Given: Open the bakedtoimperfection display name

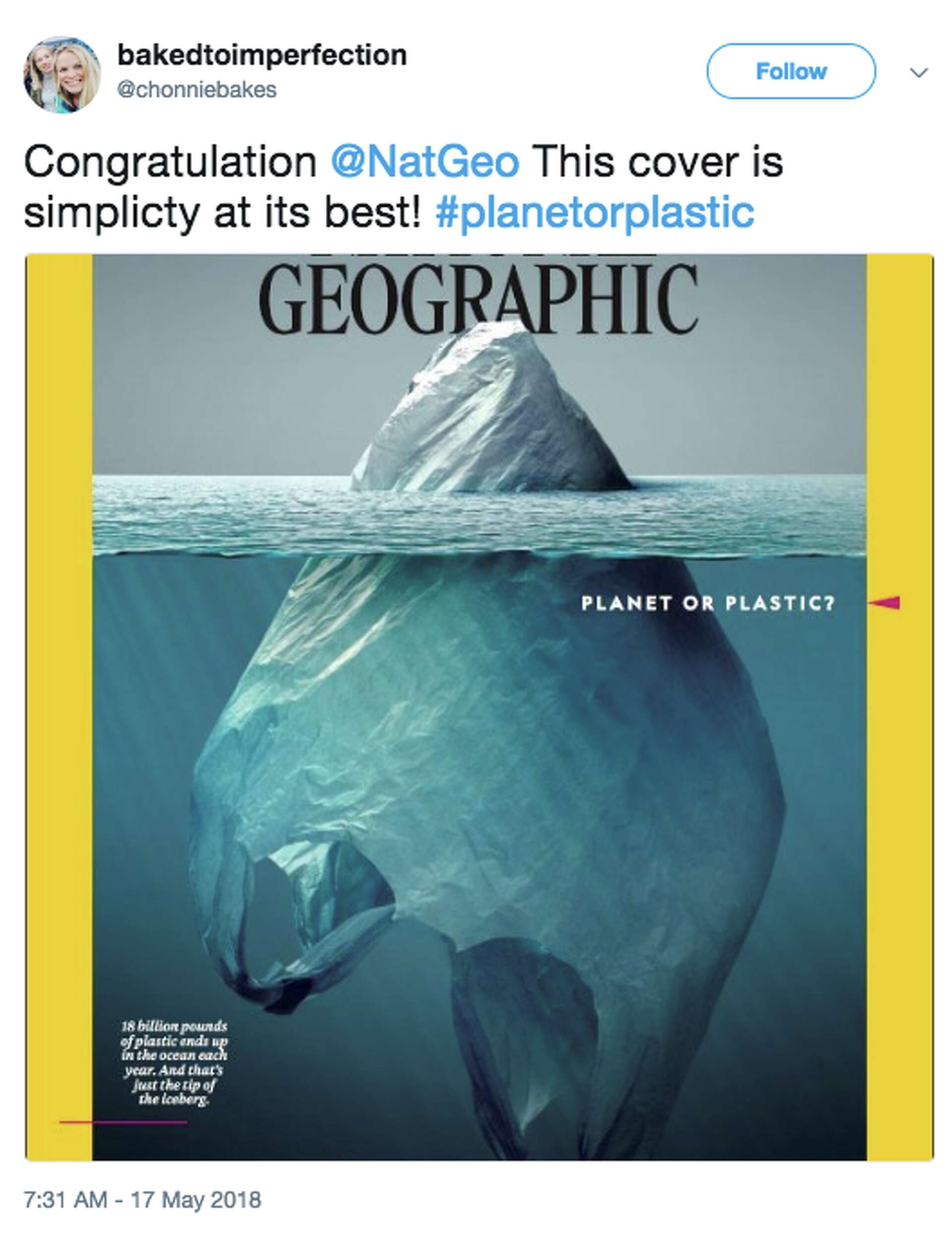Looking at the screenshot, I should click(262, 56).
